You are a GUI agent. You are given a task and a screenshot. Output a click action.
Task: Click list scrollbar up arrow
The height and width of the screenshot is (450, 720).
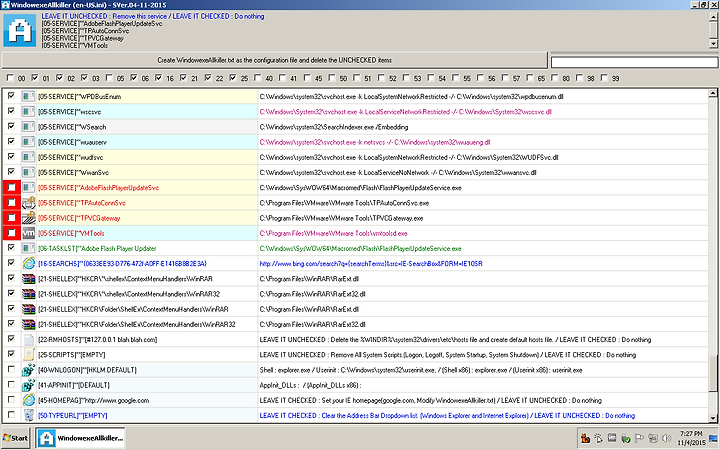[x=713, y=93]
